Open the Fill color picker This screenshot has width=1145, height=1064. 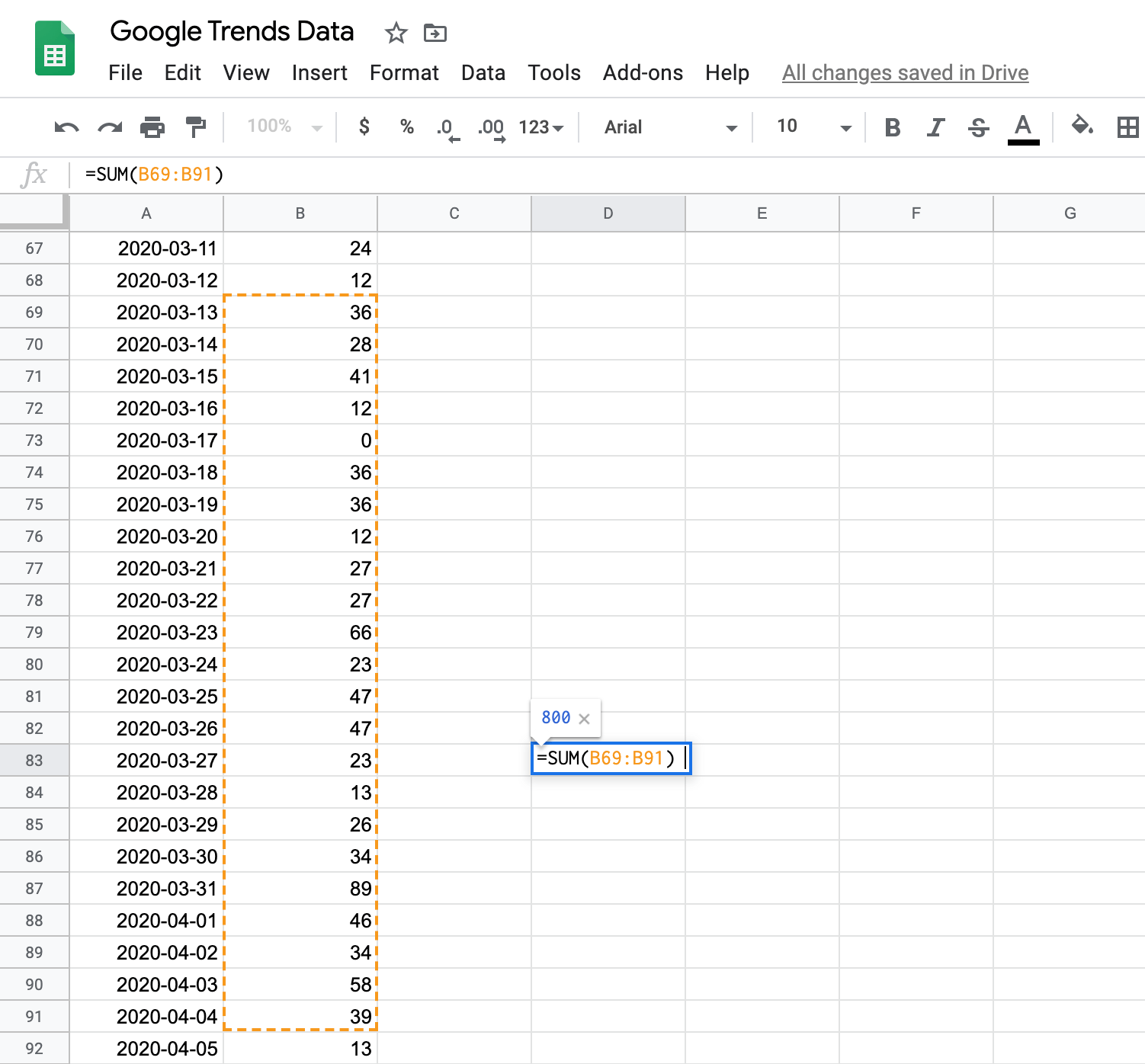coord(1083,127)
